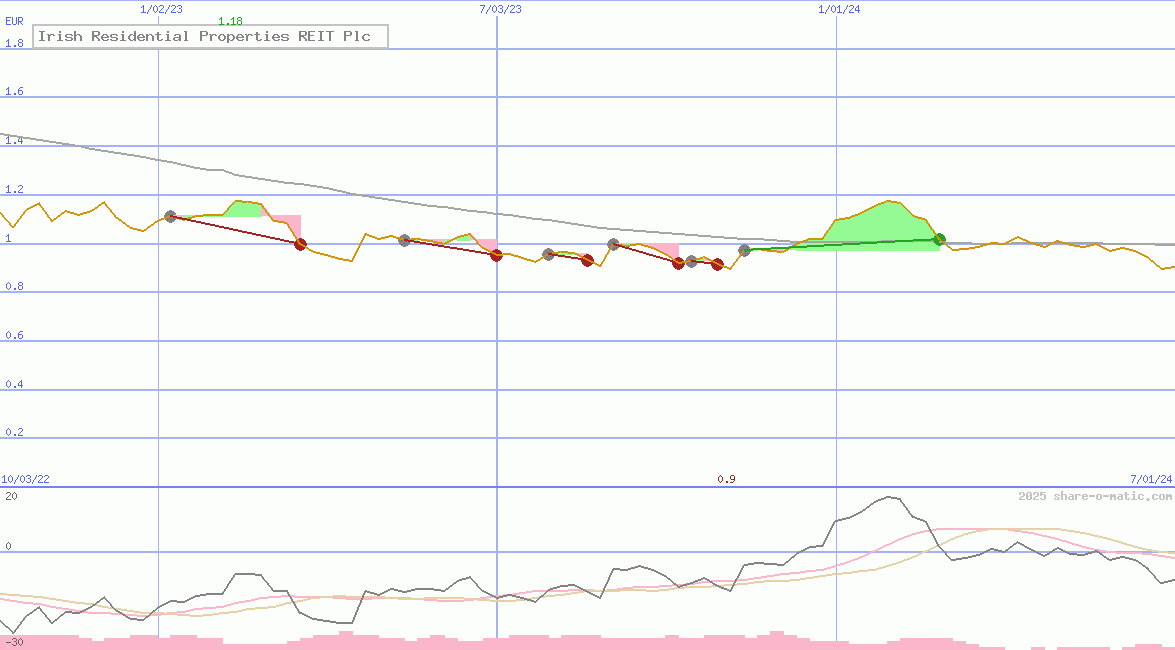The height and width of the screenshot is (650, 1175).
Task: Click the 1.8 price axis label
Action: 14,43
